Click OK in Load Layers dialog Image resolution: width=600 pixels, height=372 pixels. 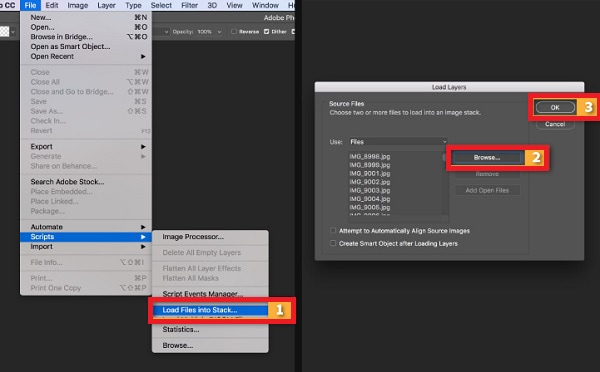pos(555,108)
